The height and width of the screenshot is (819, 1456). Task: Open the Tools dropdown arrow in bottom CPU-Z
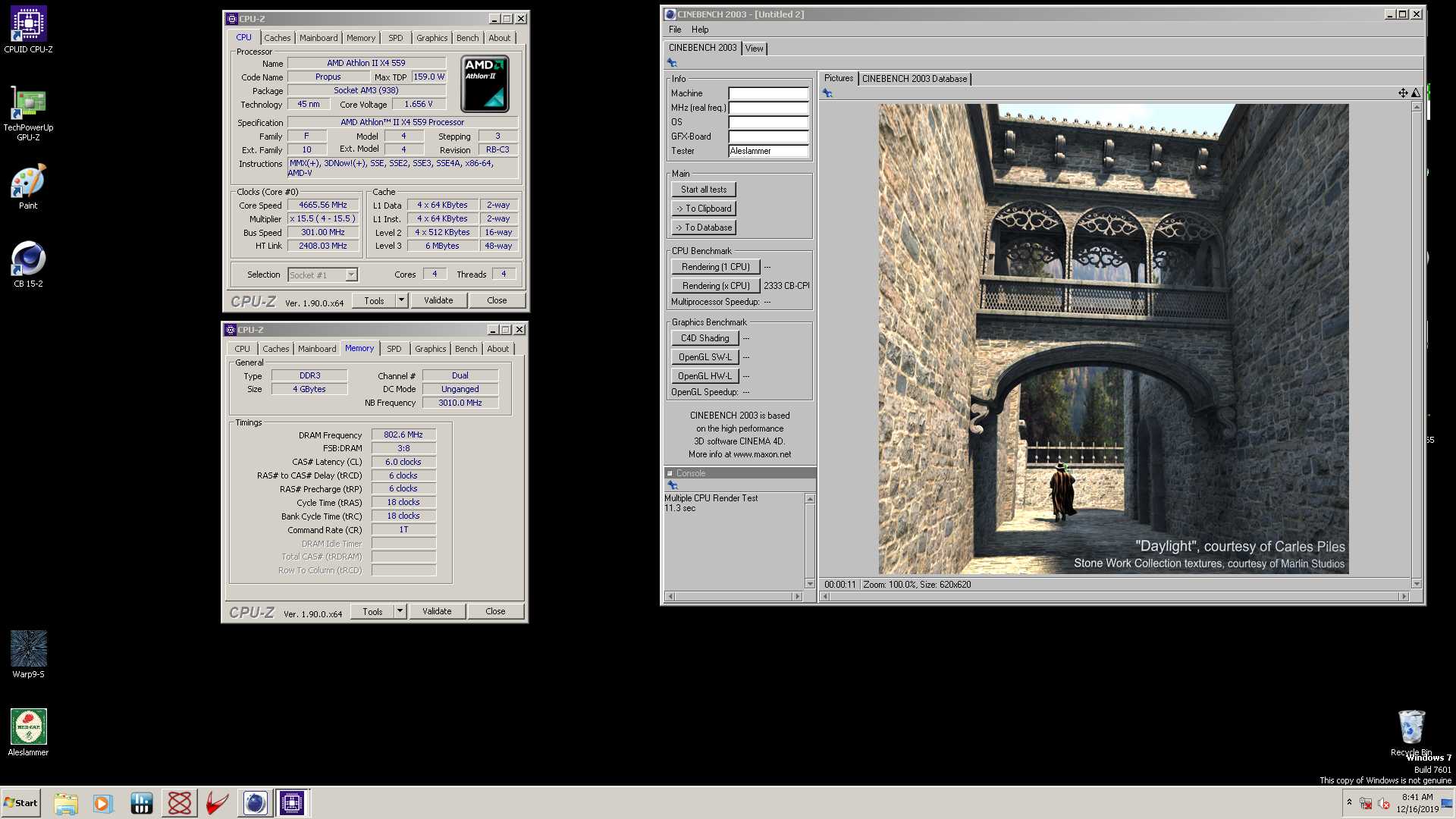[400, 611]
